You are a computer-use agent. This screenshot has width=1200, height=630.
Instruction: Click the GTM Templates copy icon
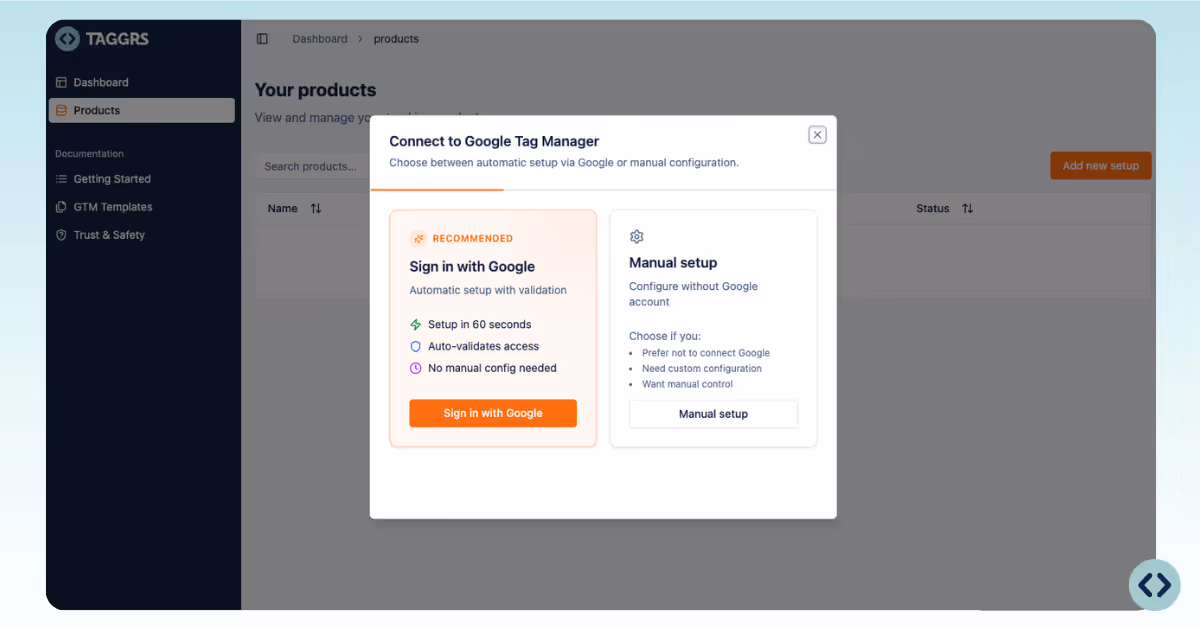pos(62,207)
